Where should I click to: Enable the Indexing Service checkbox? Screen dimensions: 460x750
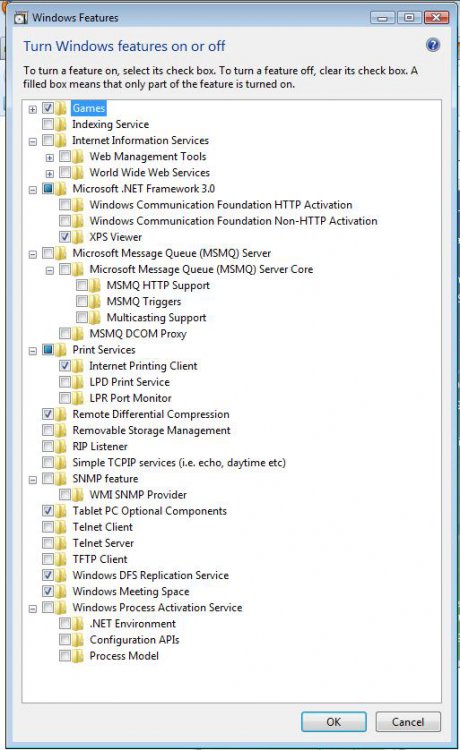[x=48, y=124]
